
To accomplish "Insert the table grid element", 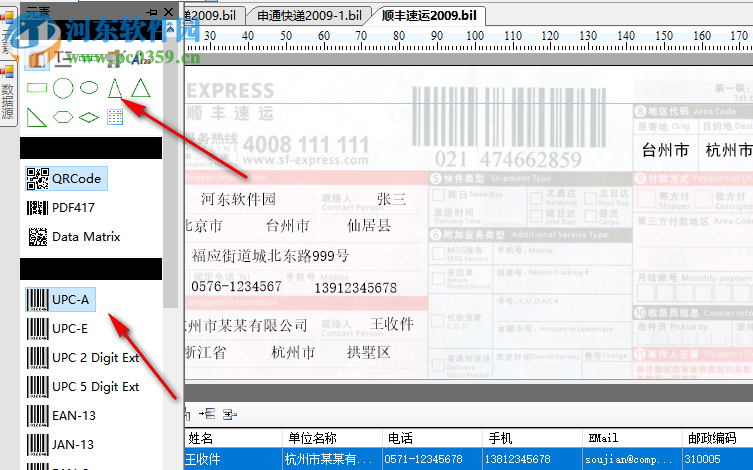I will point(115,117).
